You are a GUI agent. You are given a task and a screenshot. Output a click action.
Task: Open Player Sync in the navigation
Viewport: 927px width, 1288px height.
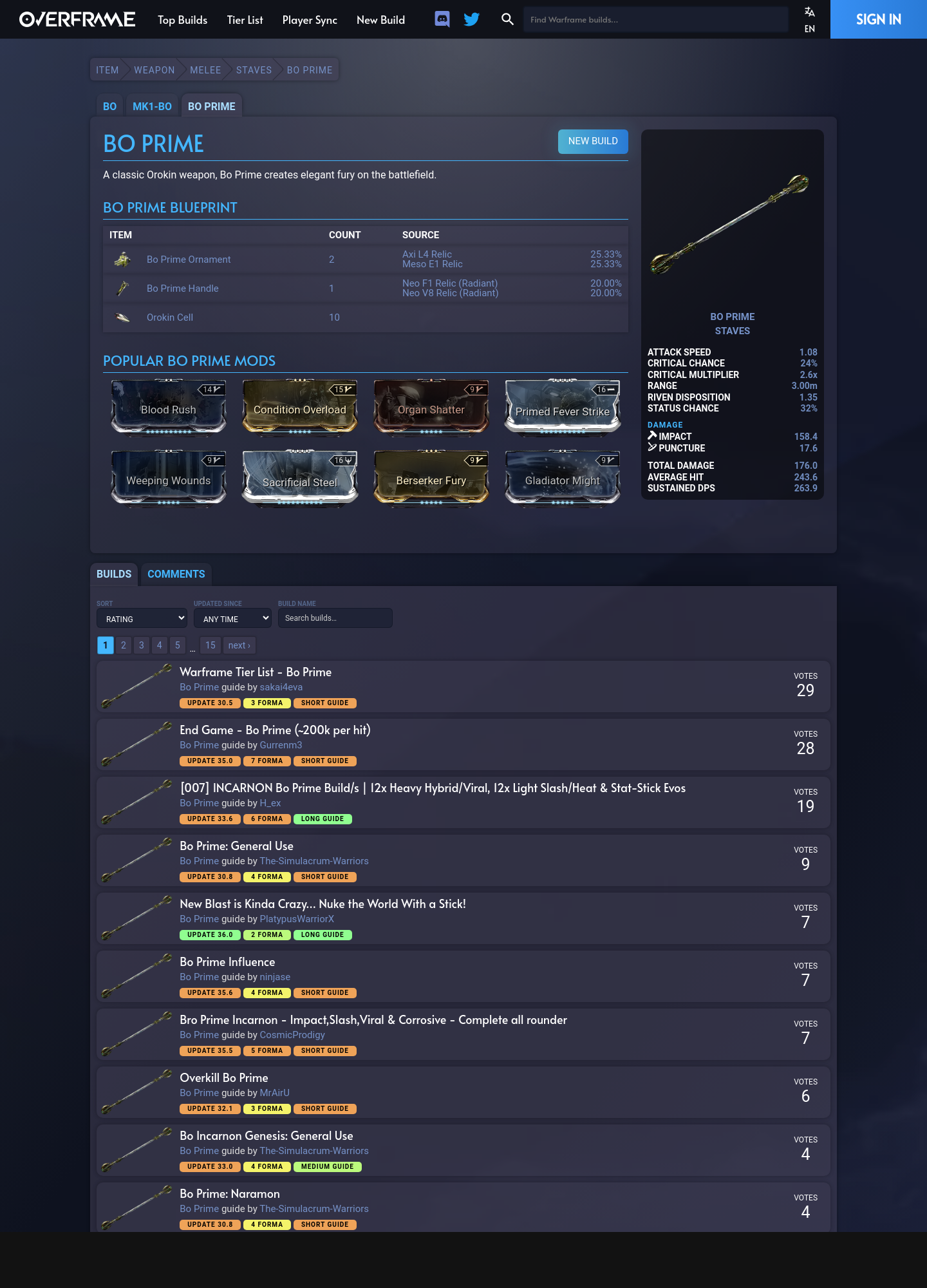point(310,20)
